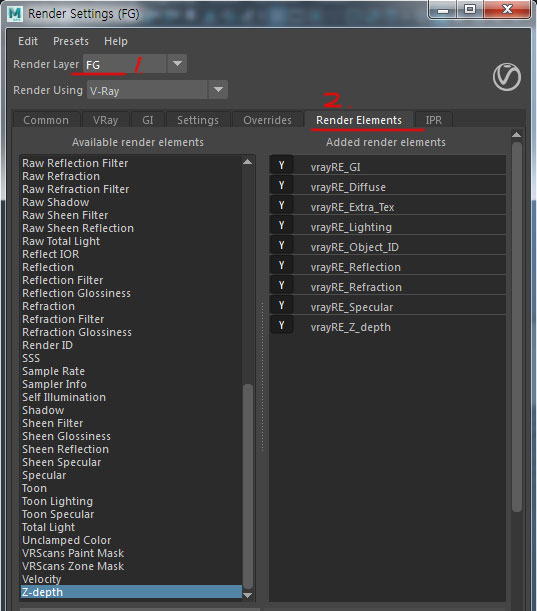Toggle the Y enable button for vrayRE_Z_depth
The width and height of the screenshot is (537, 611).
click(281, 325)
